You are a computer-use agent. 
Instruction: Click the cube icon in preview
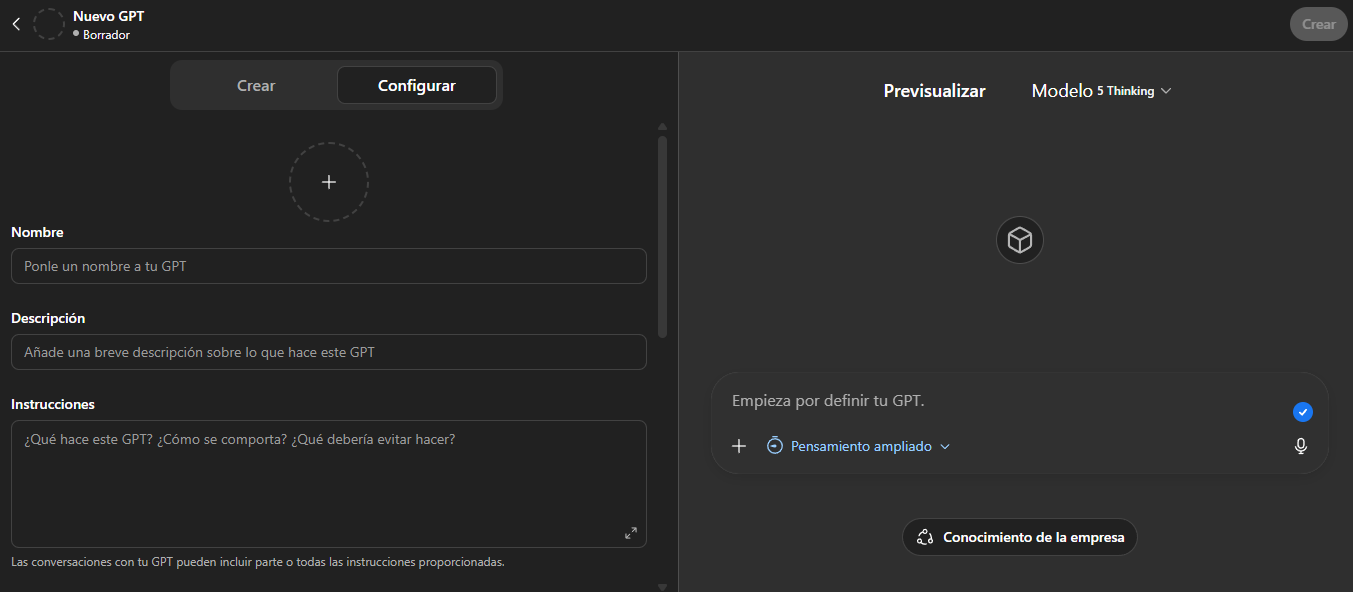point(1019,241)
